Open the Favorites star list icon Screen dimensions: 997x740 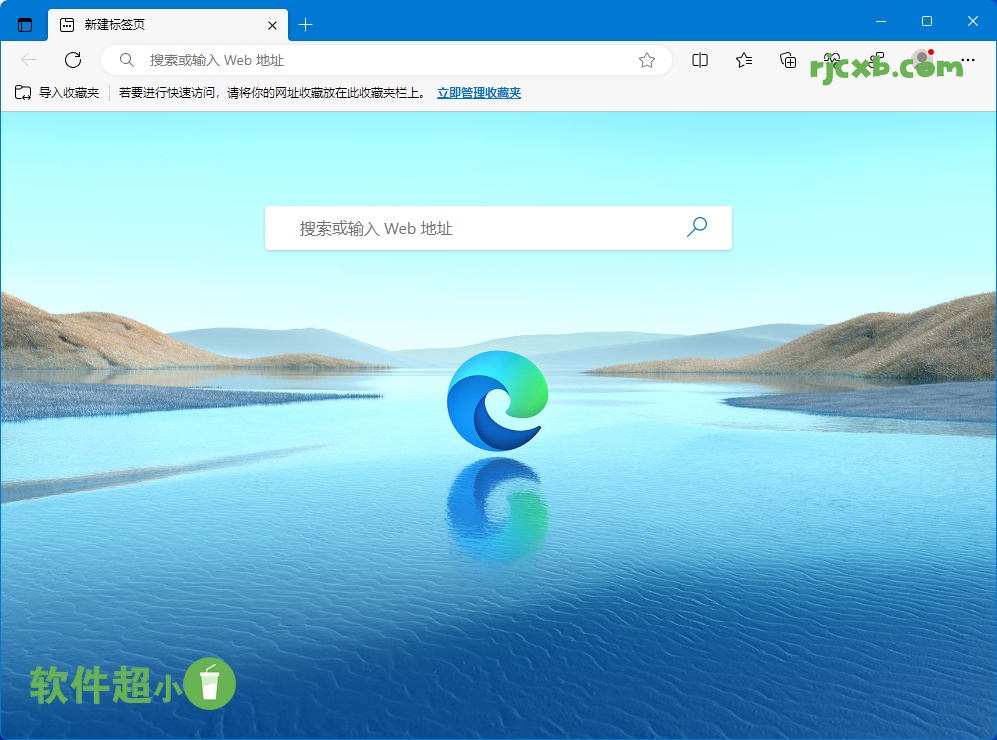(743, 60)
